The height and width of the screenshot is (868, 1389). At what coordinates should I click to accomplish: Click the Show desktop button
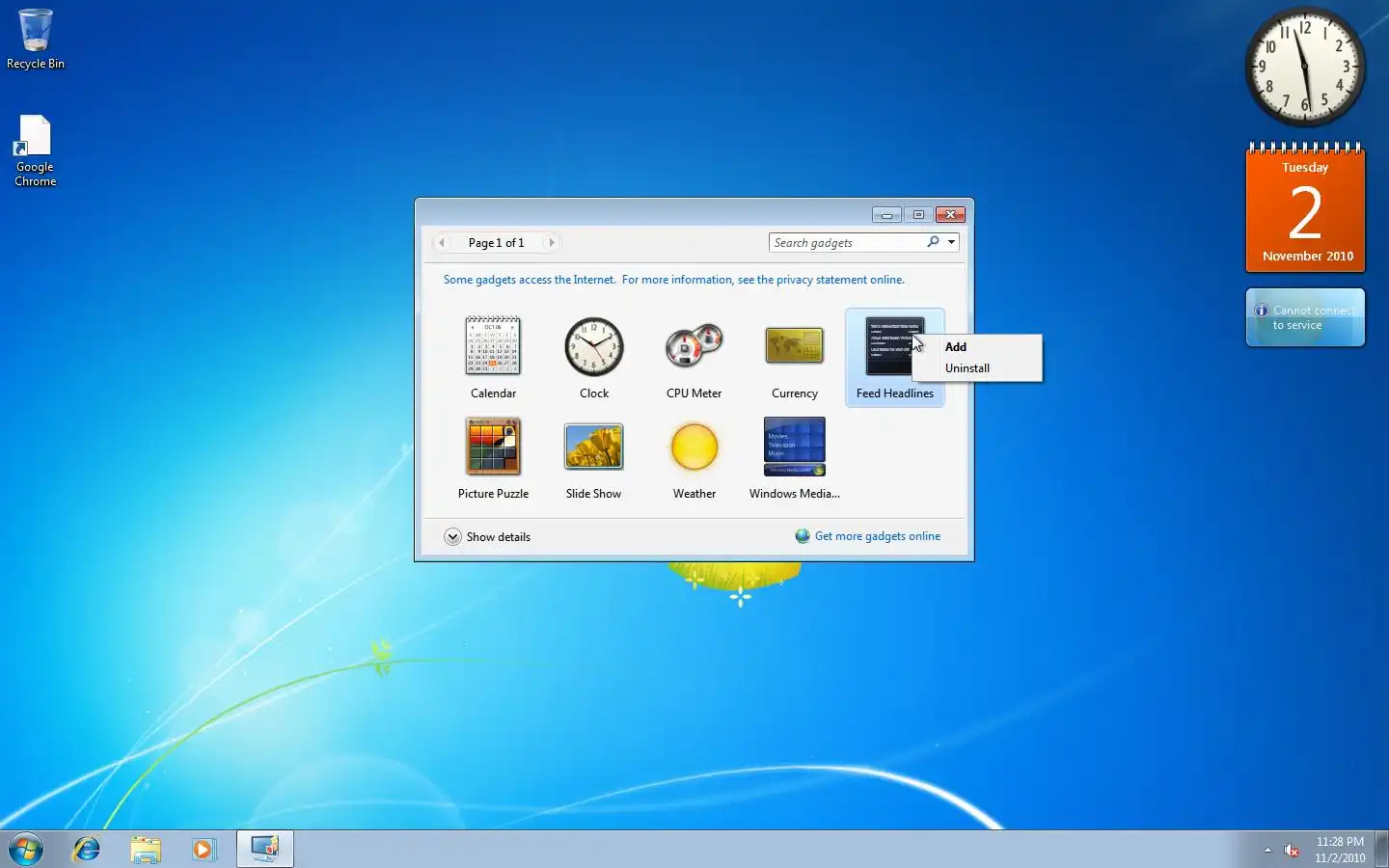pos(1381,850)
